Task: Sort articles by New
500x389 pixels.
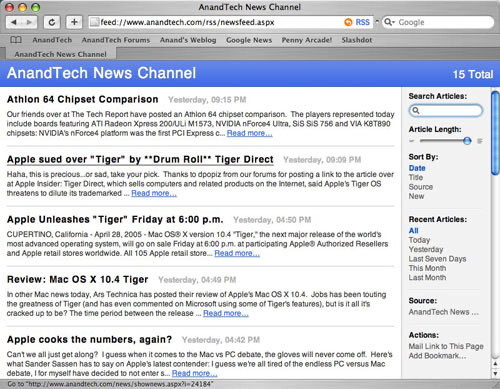Action: coord(416,196)
